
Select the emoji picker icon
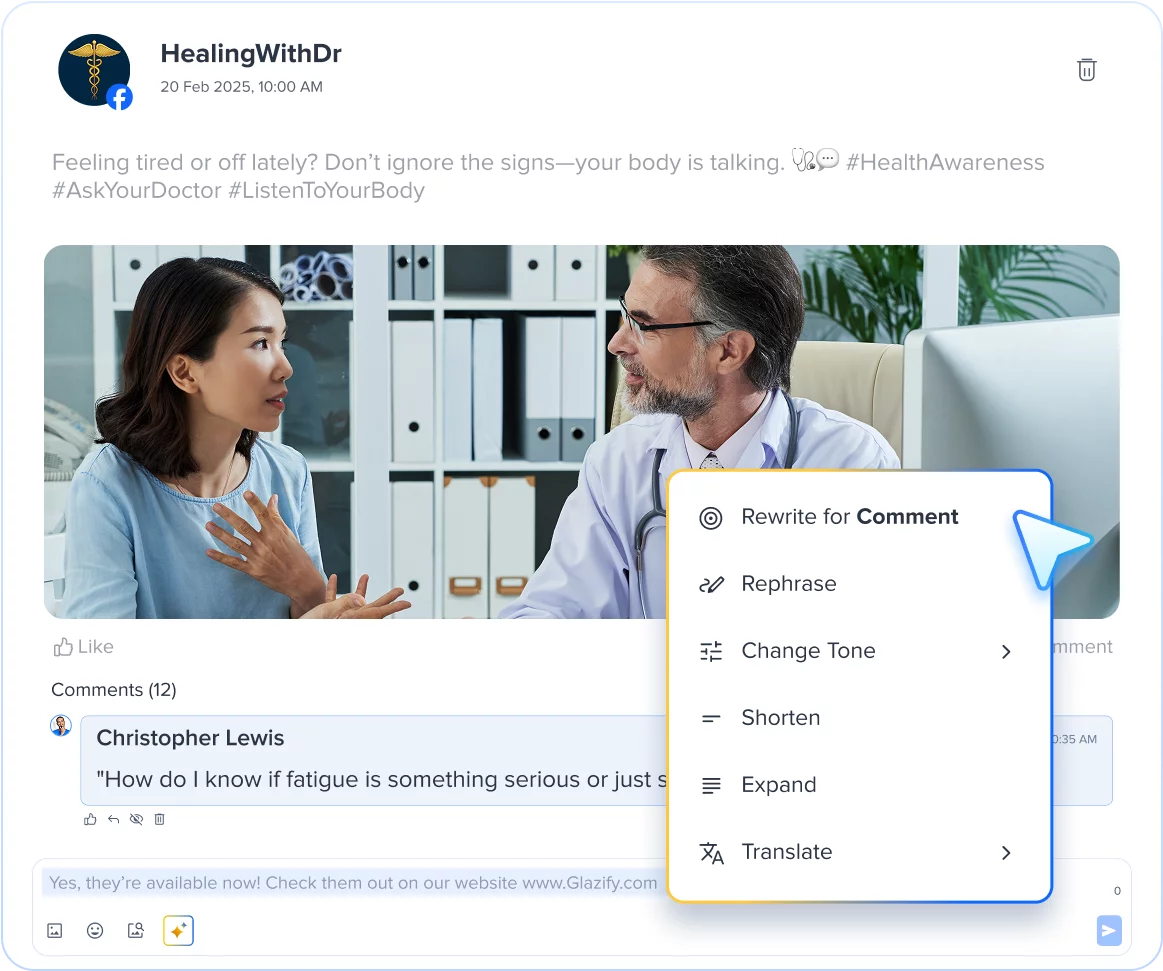point(95,930)
